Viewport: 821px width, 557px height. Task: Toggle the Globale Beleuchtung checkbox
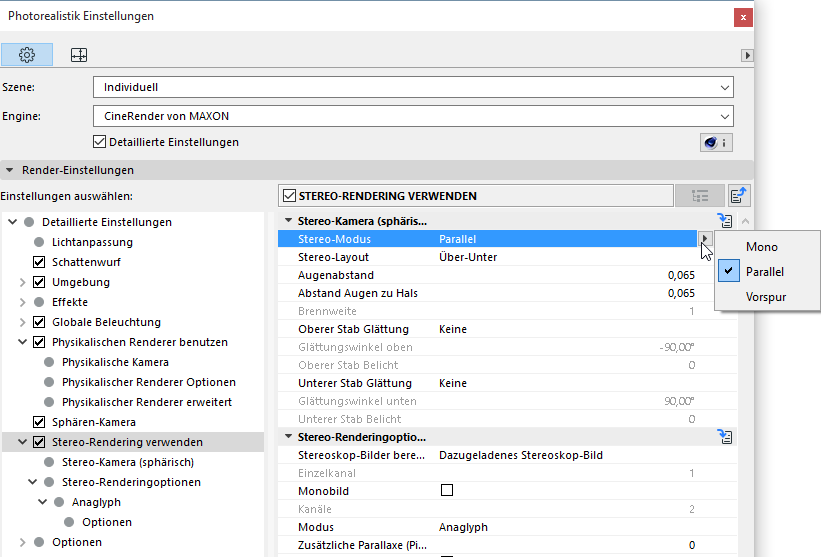click(39, 322)
